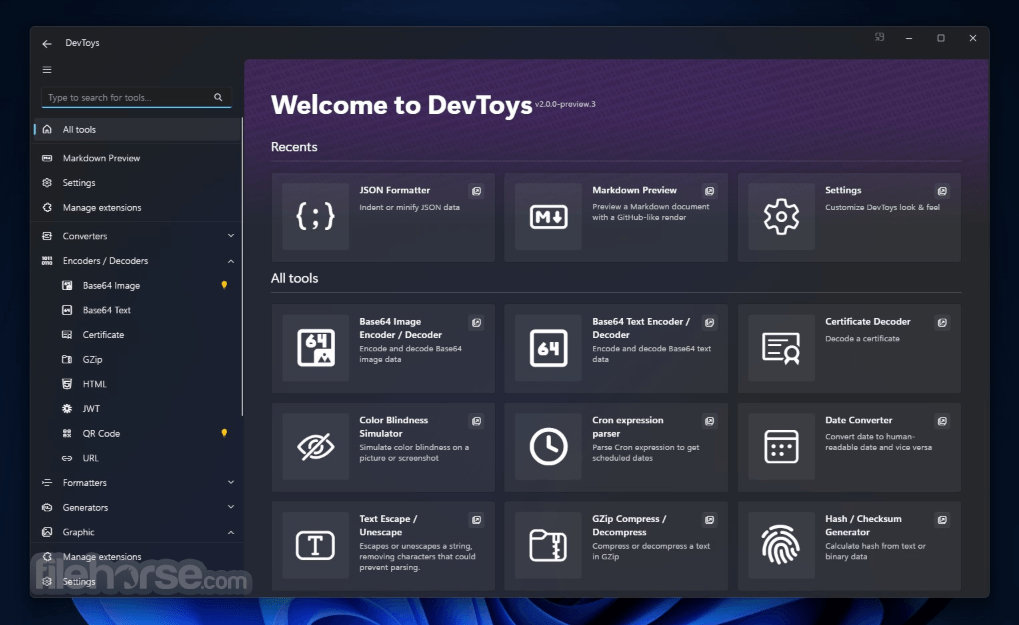This screenshot has width=1019, height=625.
Task: Open the Hash / Checksum fingerprint icon
Action: 781,545
